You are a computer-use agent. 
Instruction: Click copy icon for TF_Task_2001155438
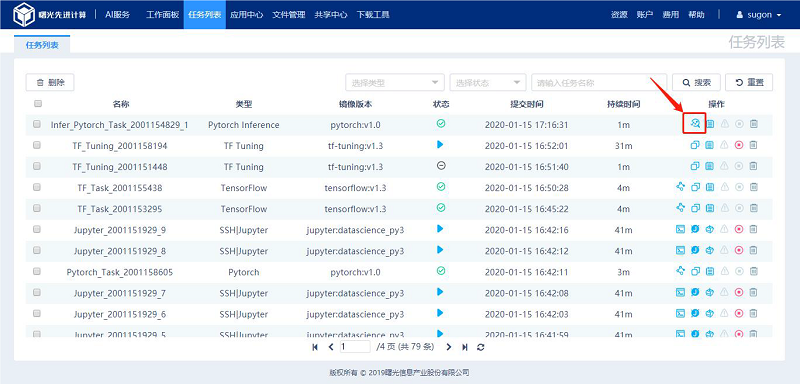pyautogui.click(x=694, y=187)
